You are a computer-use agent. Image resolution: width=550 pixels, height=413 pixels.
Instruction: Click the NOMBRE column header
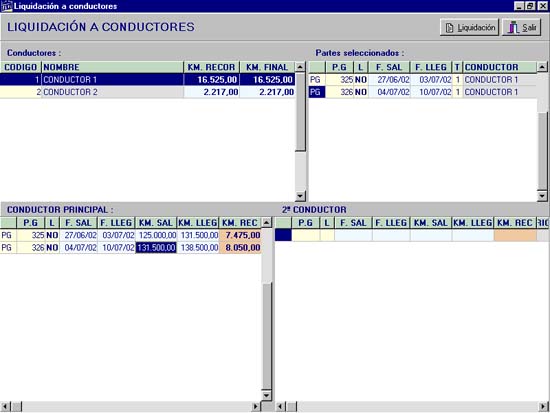pos(112,67)
